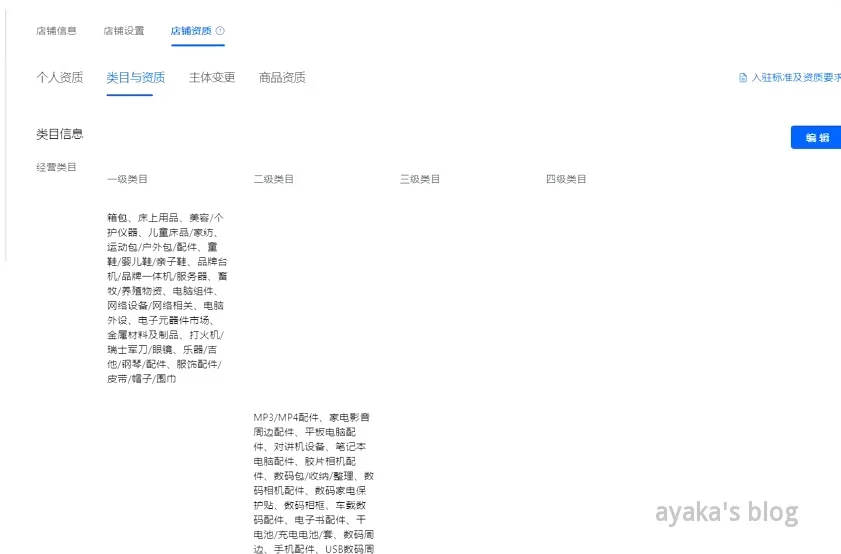Image resolution: width=841 pixels, height=554 pixels.
Task: Switch to the 商品资质 sub-tab
Action: point(282,78)
